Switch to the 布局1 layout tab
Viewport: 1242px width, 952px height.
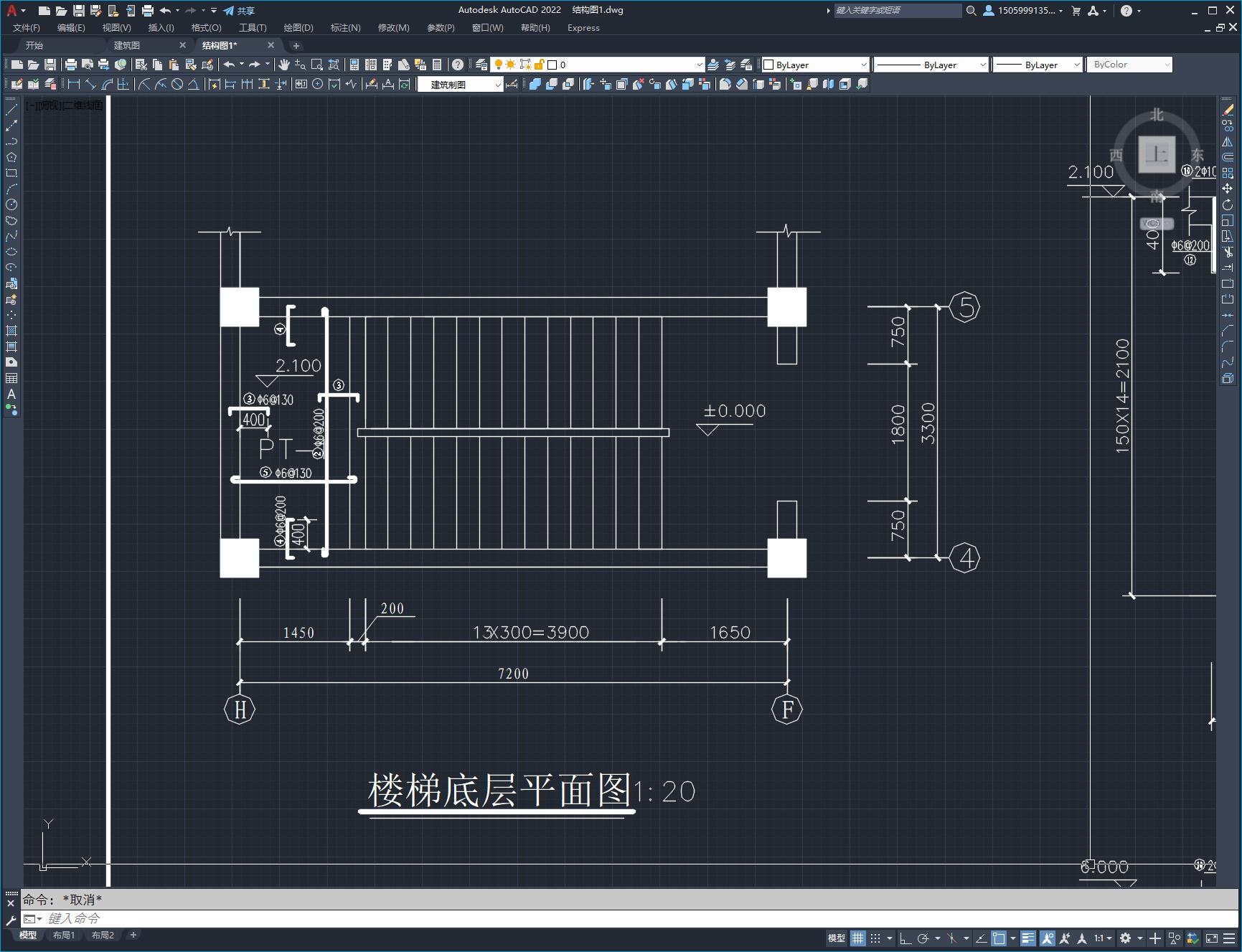(64, 935)
